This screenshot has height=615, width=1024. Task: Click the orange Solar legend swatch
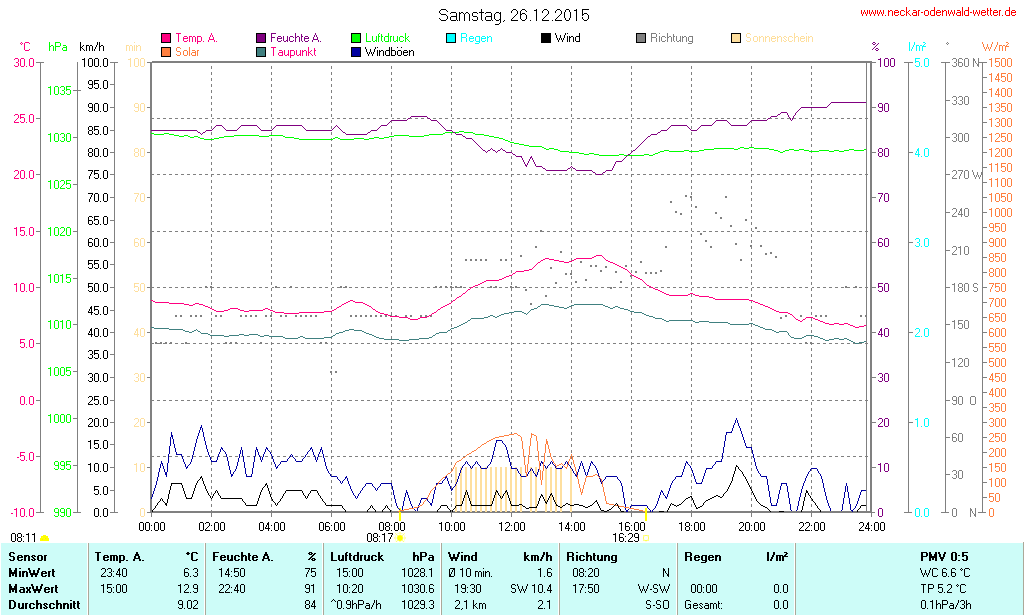pyautogui.click(x=166, y=51)
